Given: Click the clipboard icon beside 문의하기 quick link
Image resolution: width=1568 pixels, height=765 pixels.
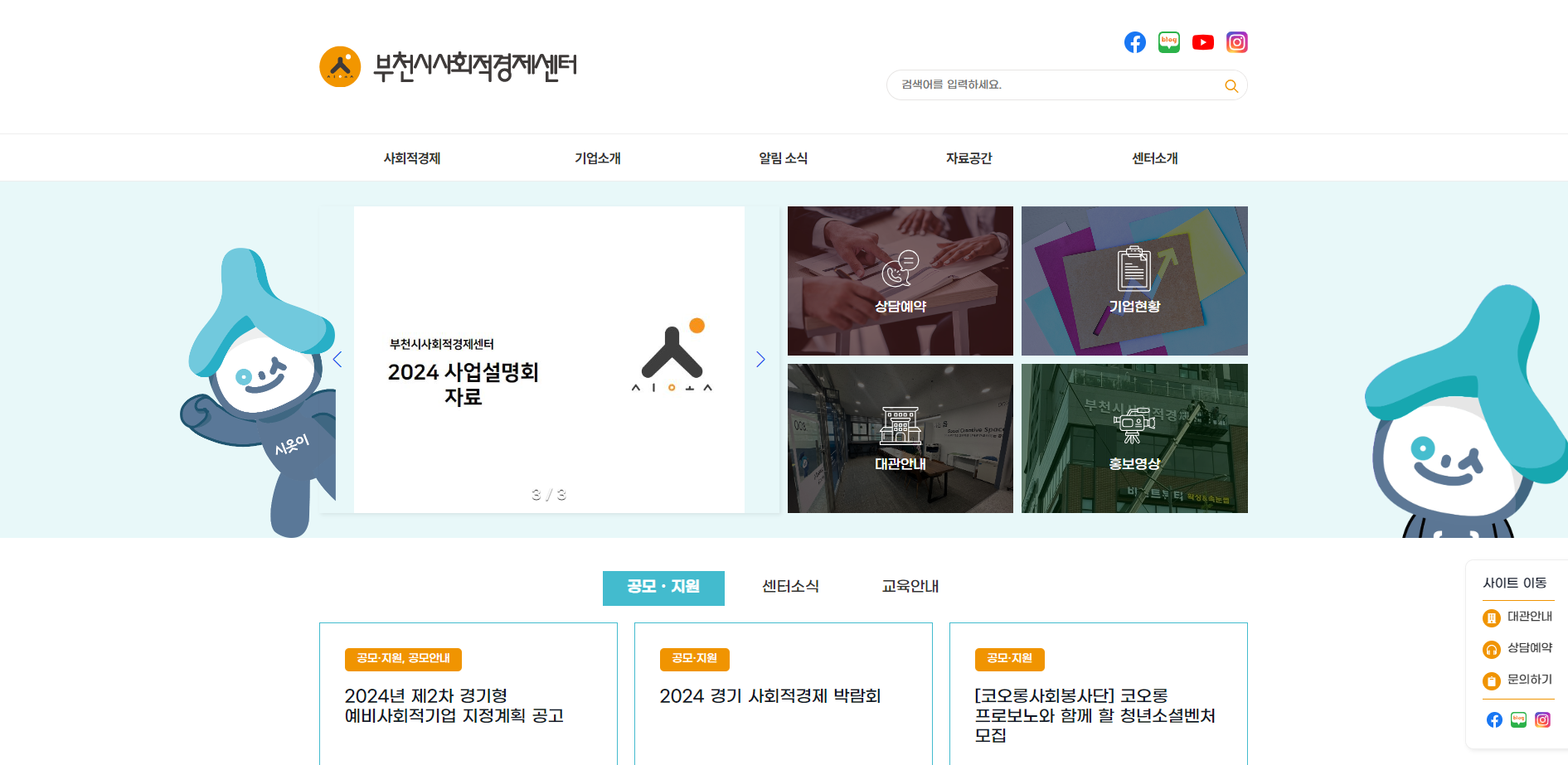Looking at the screenshot, I should [x=1492, y=681].
